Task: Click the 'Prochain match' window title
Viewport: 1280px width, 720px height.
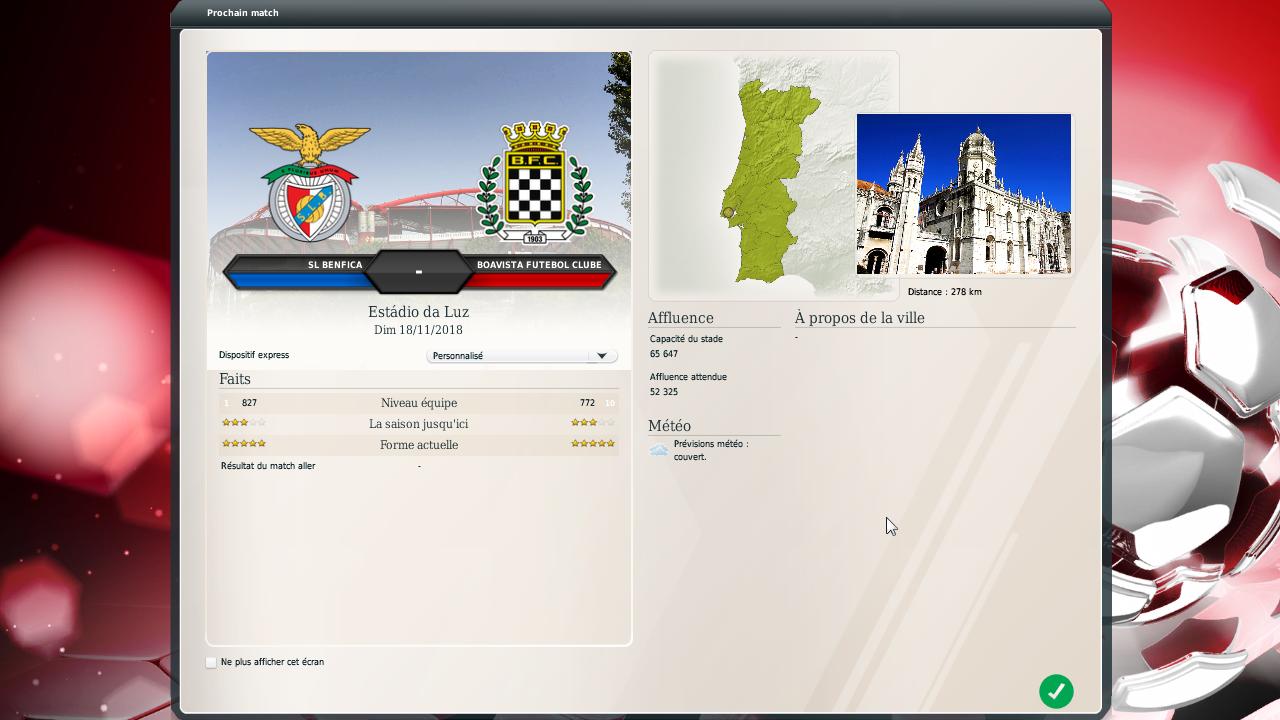Action: click(243, 13)
